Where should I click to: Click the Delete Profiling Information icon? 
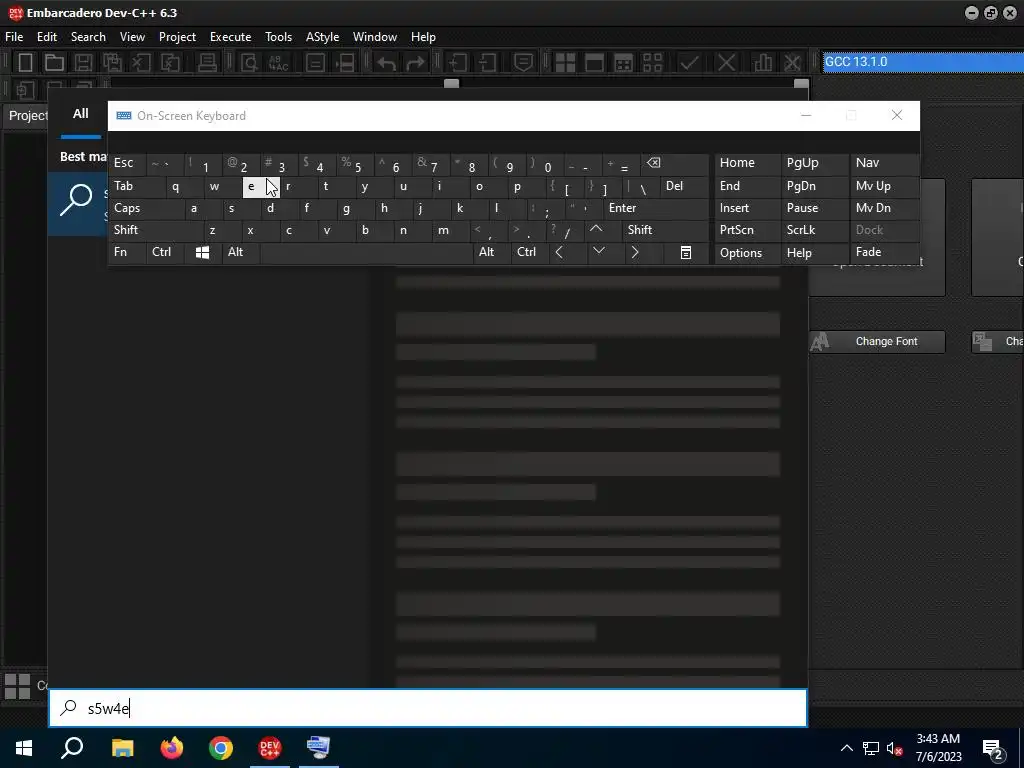pos(792,63)
